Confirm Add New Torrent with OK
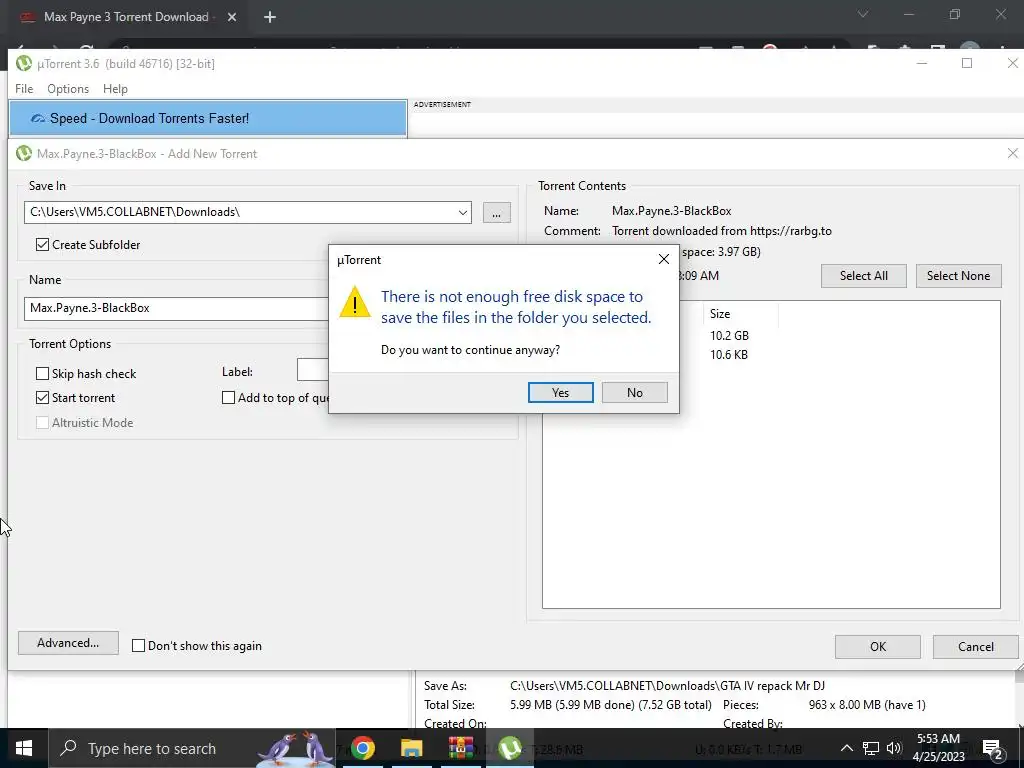This screenshot has width=1024, height=768. [878, 647]
